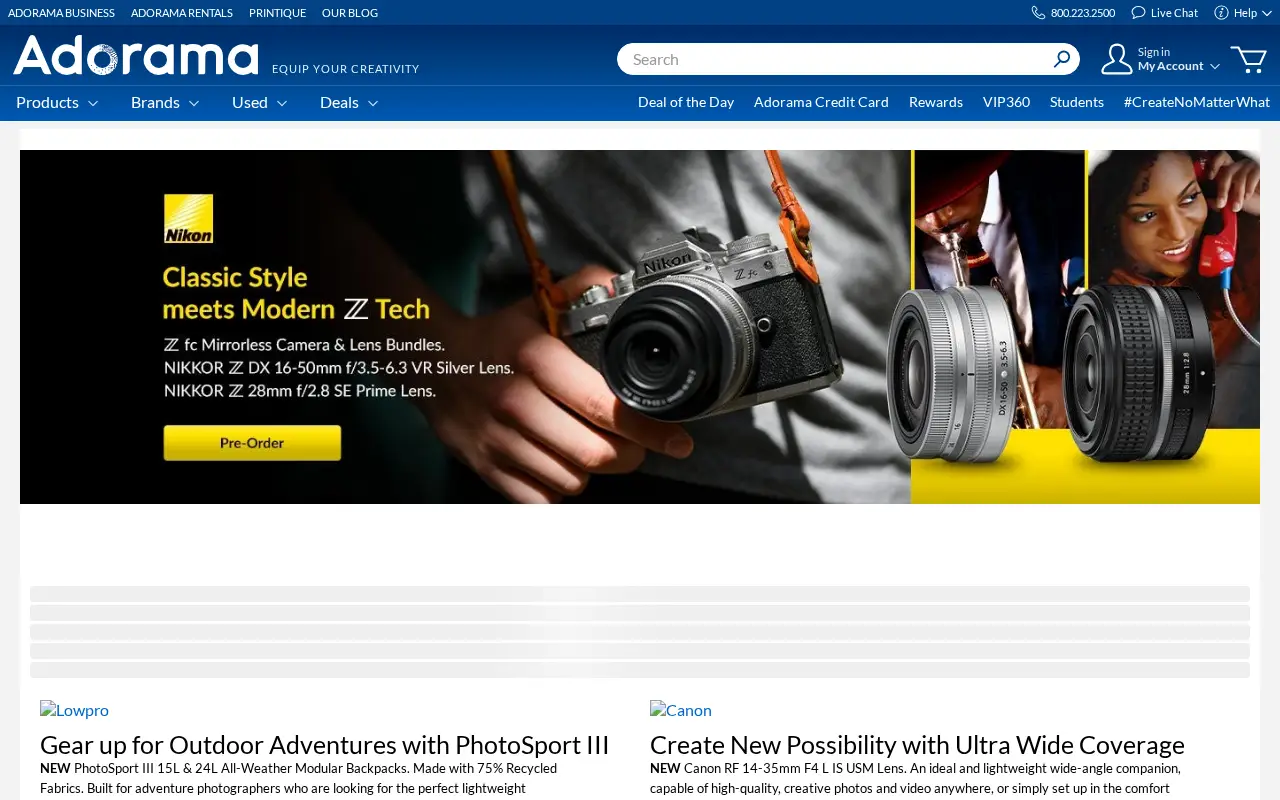This screenshot has width=1280, height=800.
Task: Click the Nikon Z fc banner image
Action: 640,327
